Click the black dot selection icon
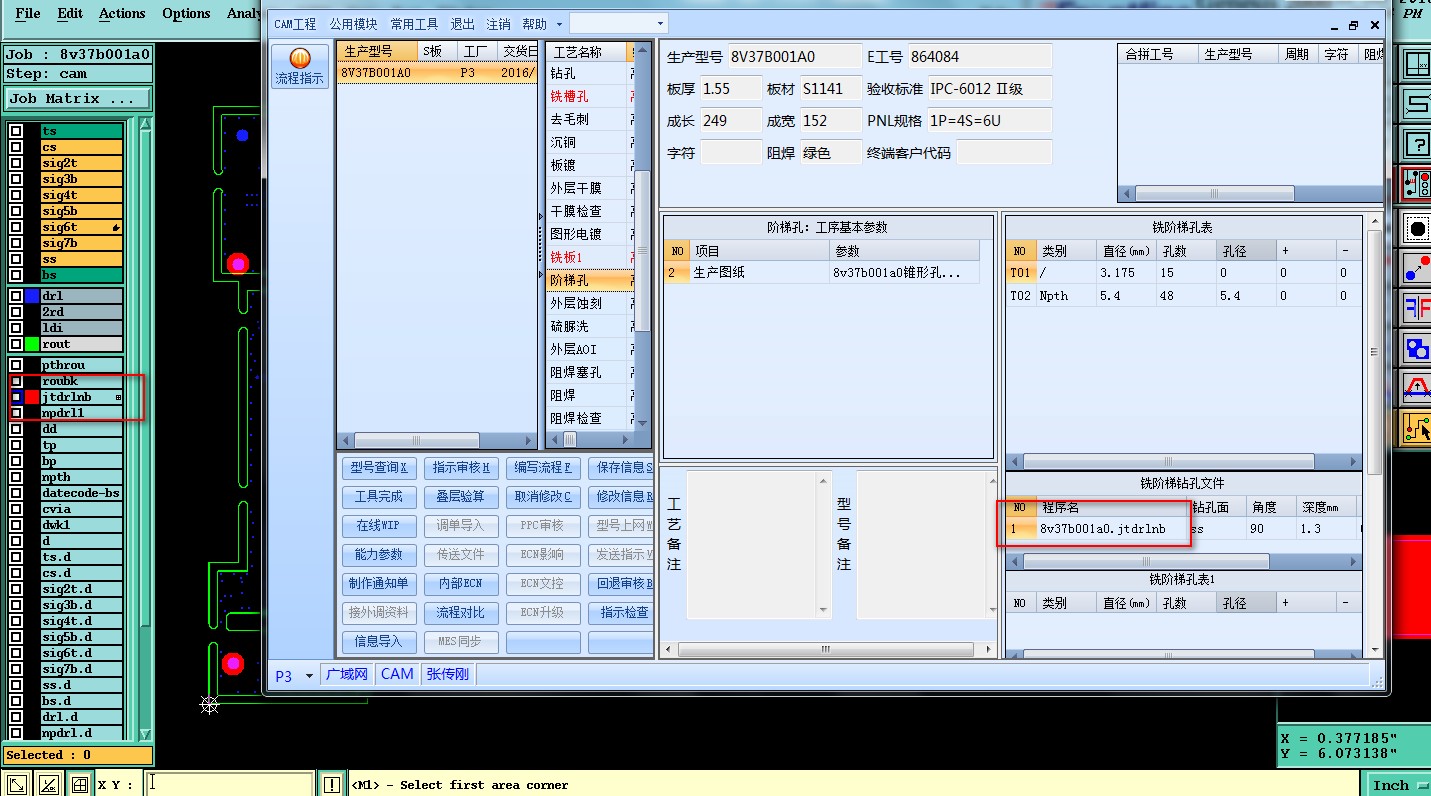This screenshot has width=1431, height=796. click(1417, 229)
